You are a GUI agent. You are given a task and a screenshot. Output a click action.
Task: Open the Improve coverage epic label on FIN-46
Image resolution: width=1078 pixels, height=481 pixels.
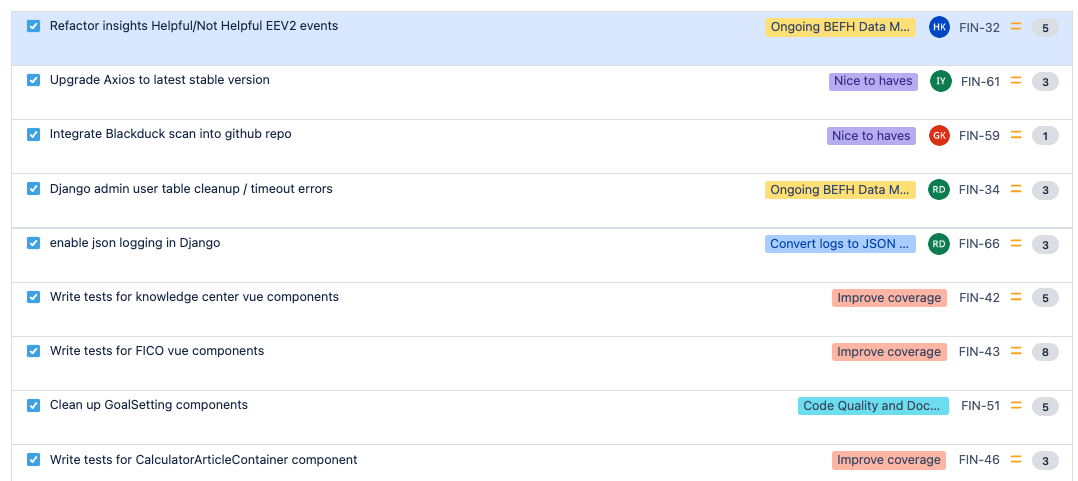tap(889, 460)
